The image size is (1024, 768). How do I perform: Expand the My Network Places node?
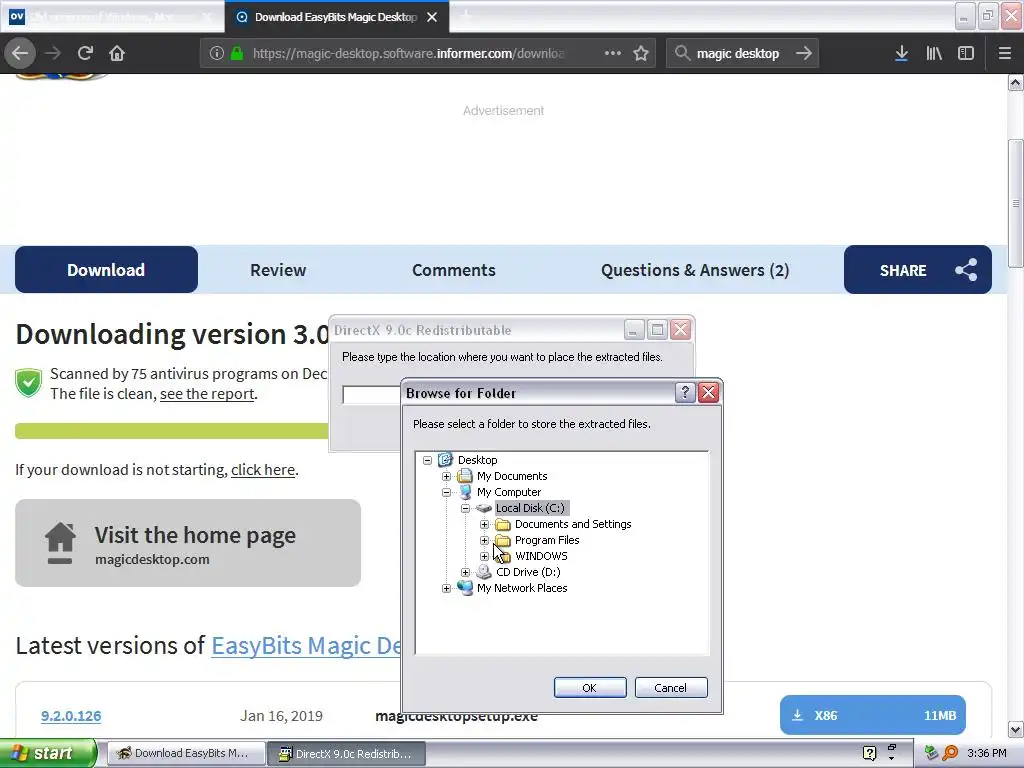[446, 588]
